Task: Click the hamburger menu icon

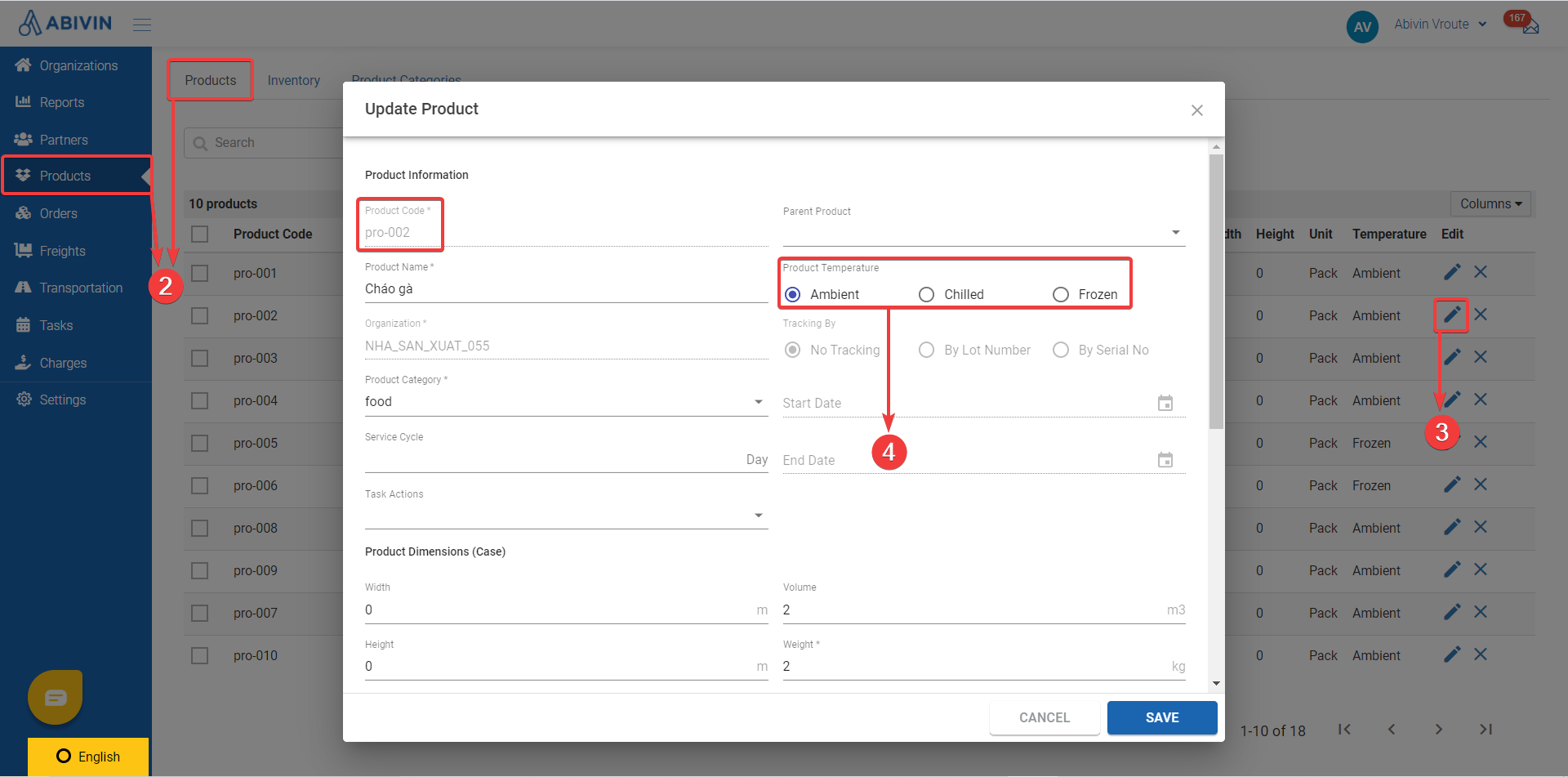Action: (x=142, y=25)
